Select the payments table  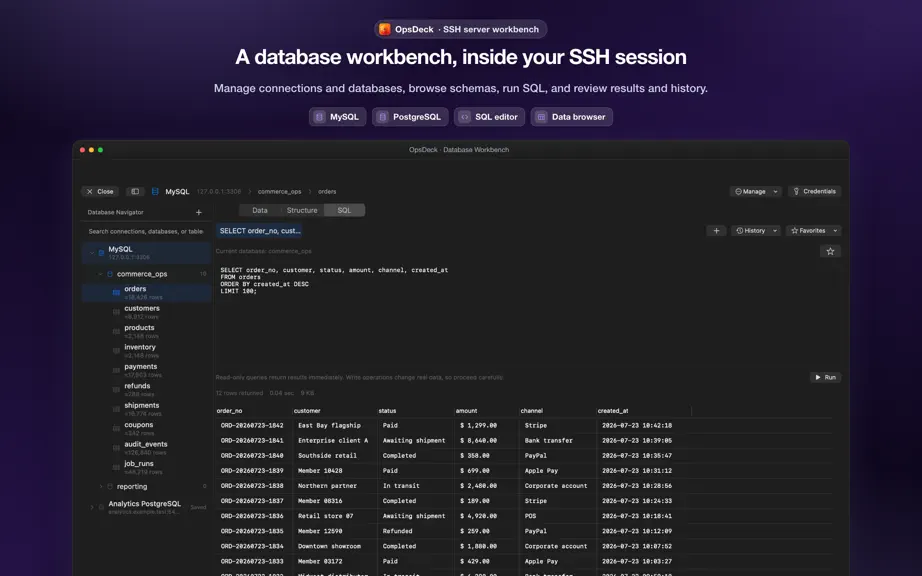(x=146, y=370)
